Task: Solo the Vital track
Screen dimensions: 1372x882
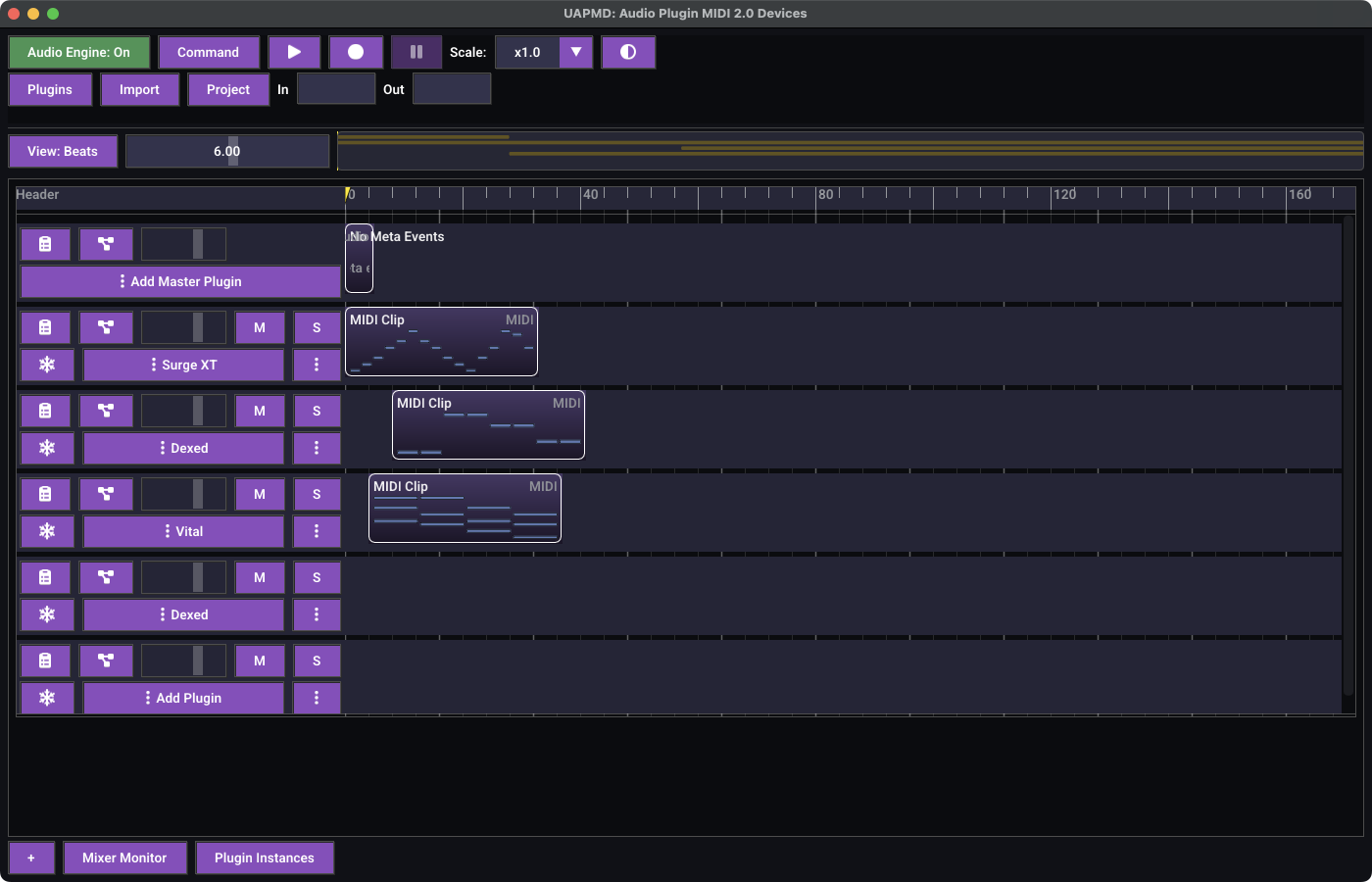Action: coord(317,494)
